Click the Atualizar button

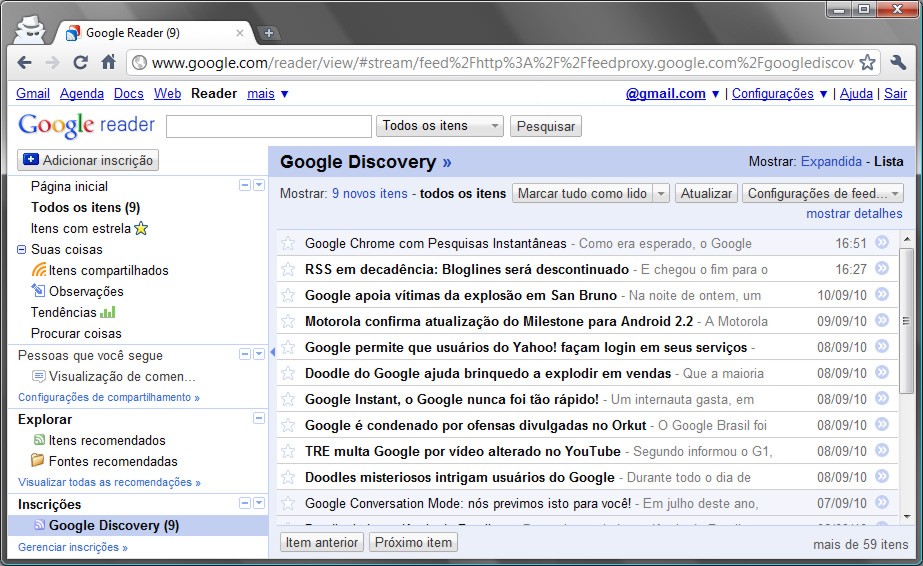tap(706, 194)
